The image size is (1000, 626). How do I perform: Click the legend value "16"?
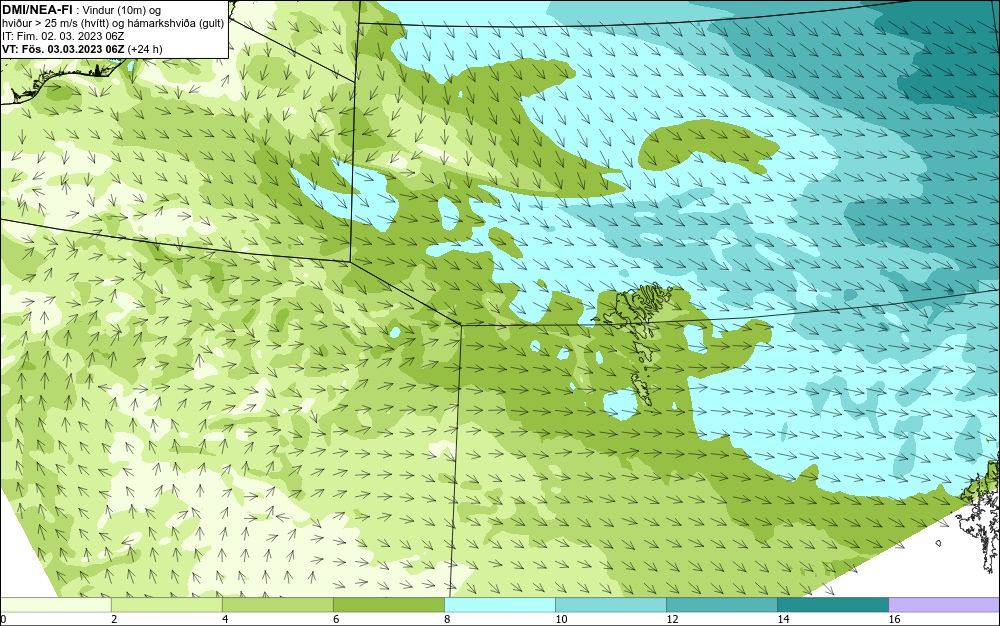pos(894,619)
